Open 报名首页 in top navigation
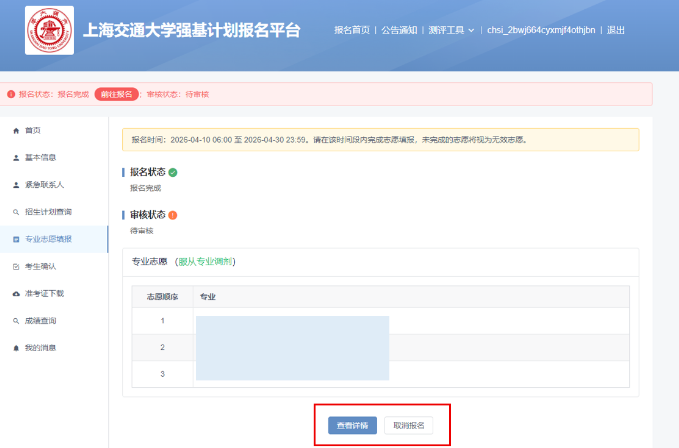679x448 pixels. (x=352, y=30)
